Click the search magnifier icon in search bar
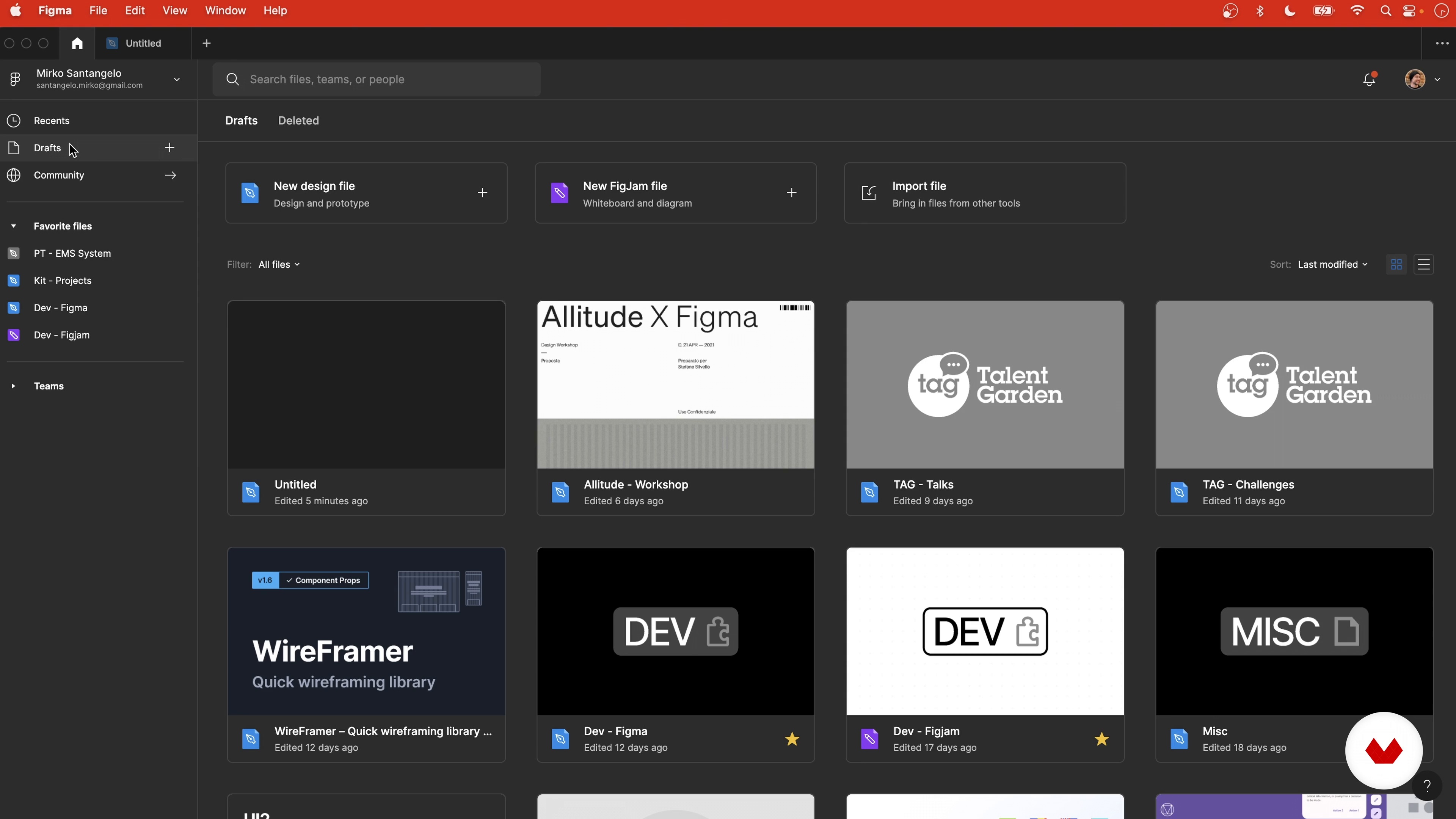 pos(233,79)
